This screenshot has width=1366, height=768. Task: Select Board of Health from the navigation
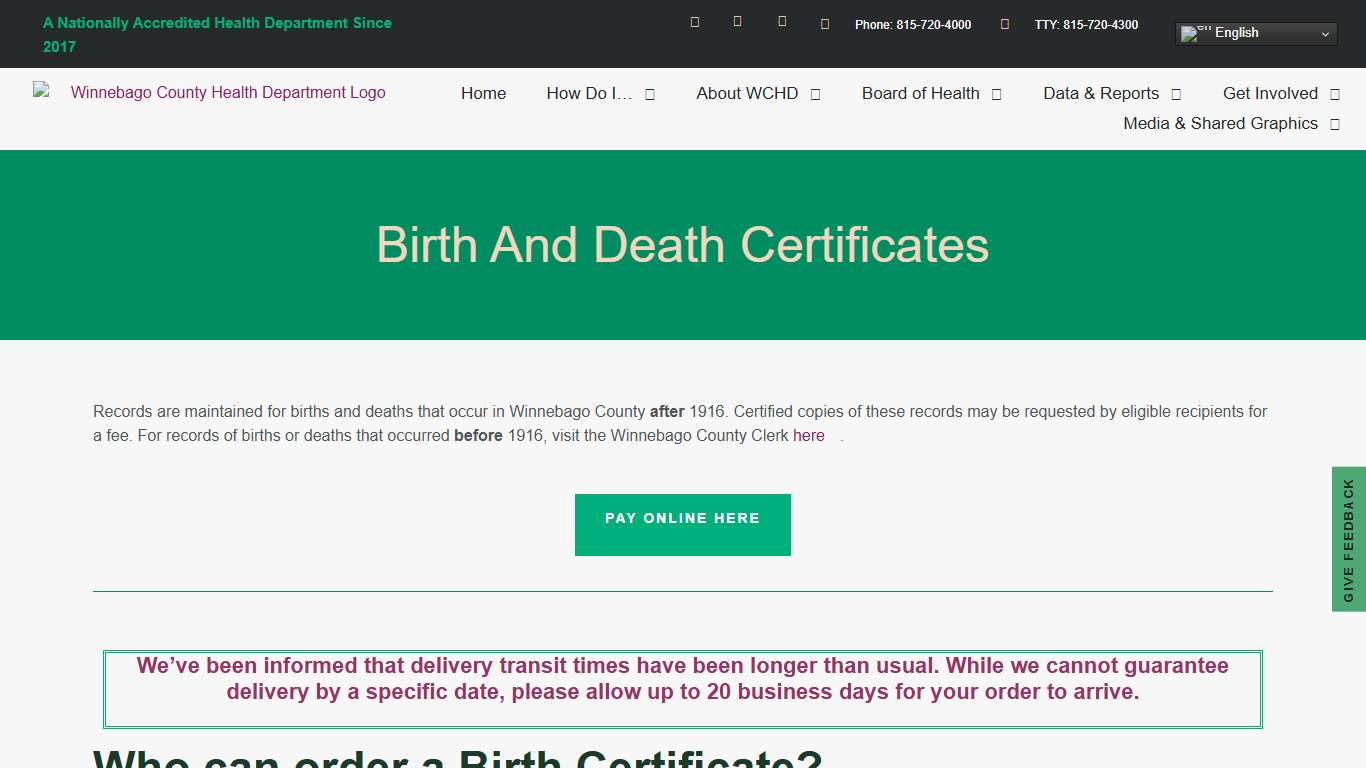point(920,93)
